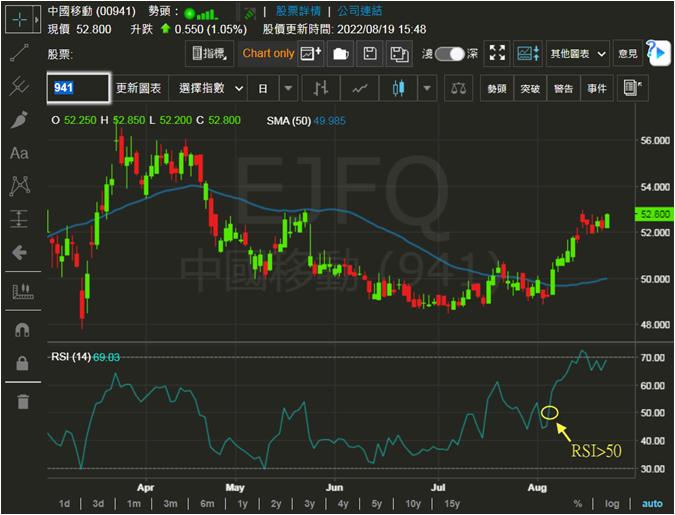Select the brush drawing tool

(19, 119)
